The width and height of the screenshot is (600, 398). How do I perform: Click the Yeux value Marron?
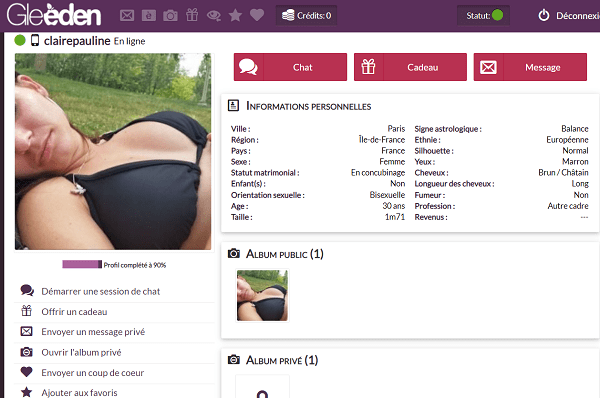(x=575, y=161)
